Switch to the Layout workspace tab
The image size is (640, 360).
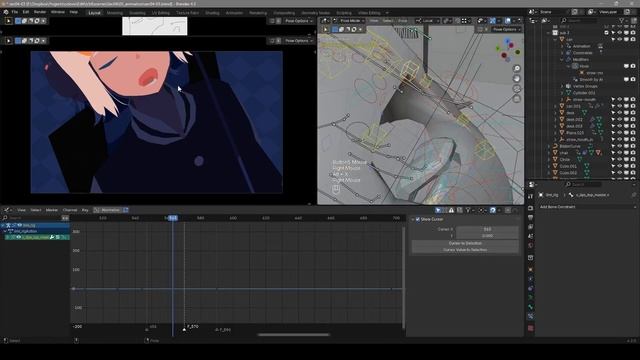94,13
